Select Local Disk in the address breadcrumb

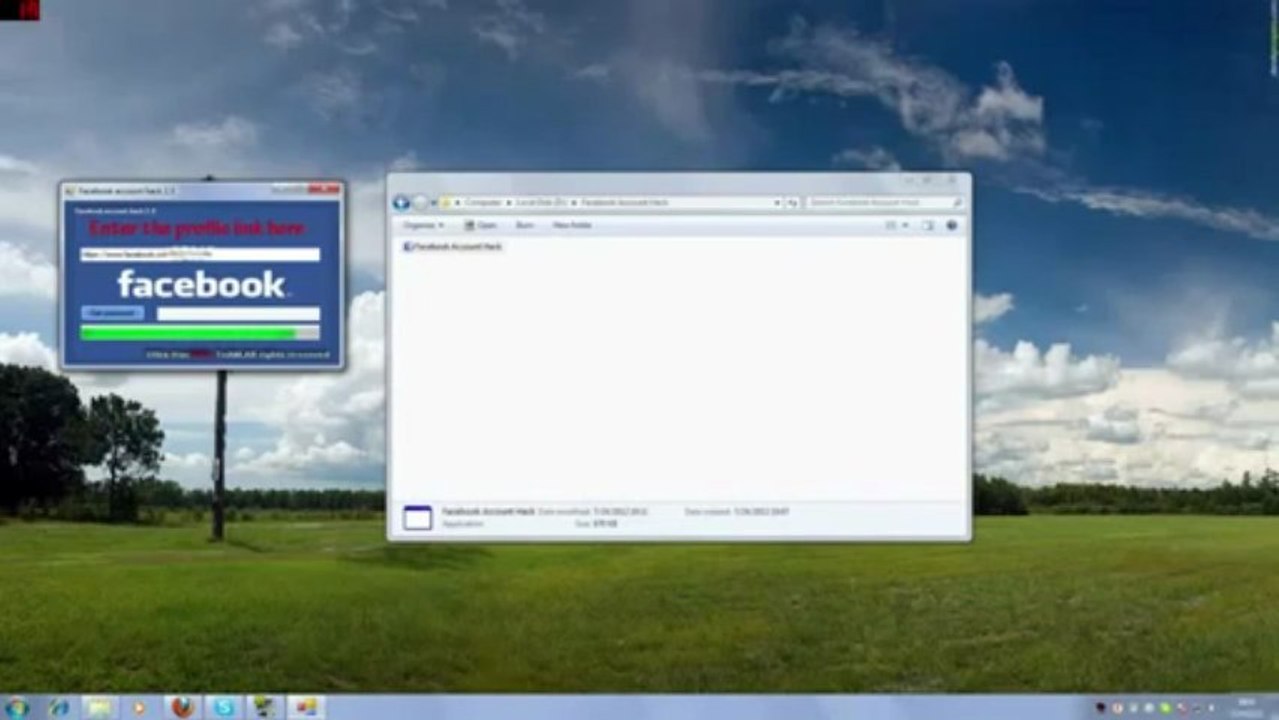point(541,203)
